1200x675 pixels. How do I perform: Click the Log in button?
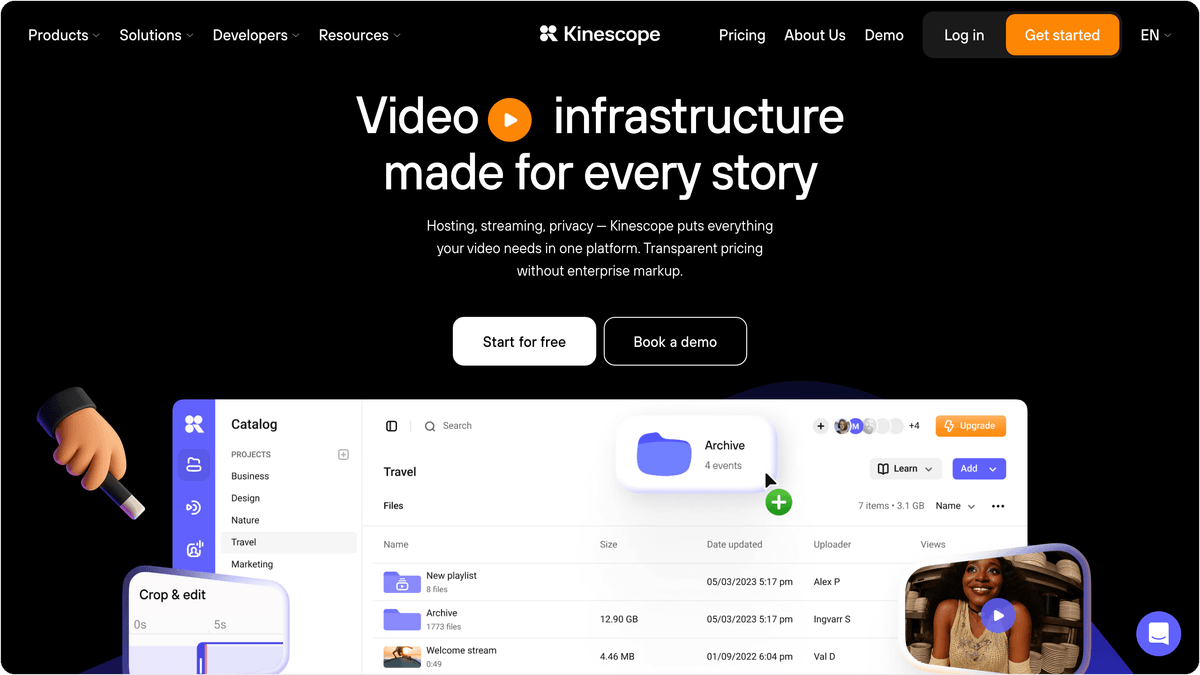pyautogui.click(x=964, y=35)
